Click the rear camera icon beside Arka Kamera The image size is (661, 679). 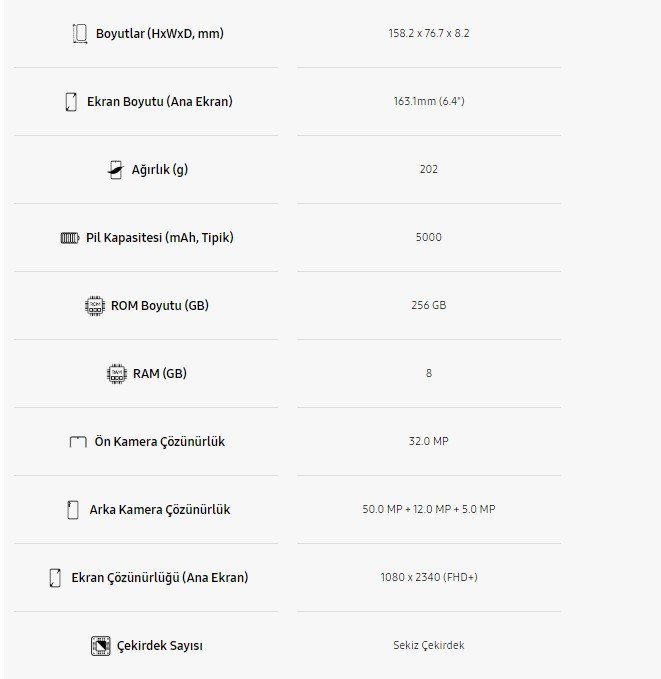pyautogui.click(x=73, y=510)
